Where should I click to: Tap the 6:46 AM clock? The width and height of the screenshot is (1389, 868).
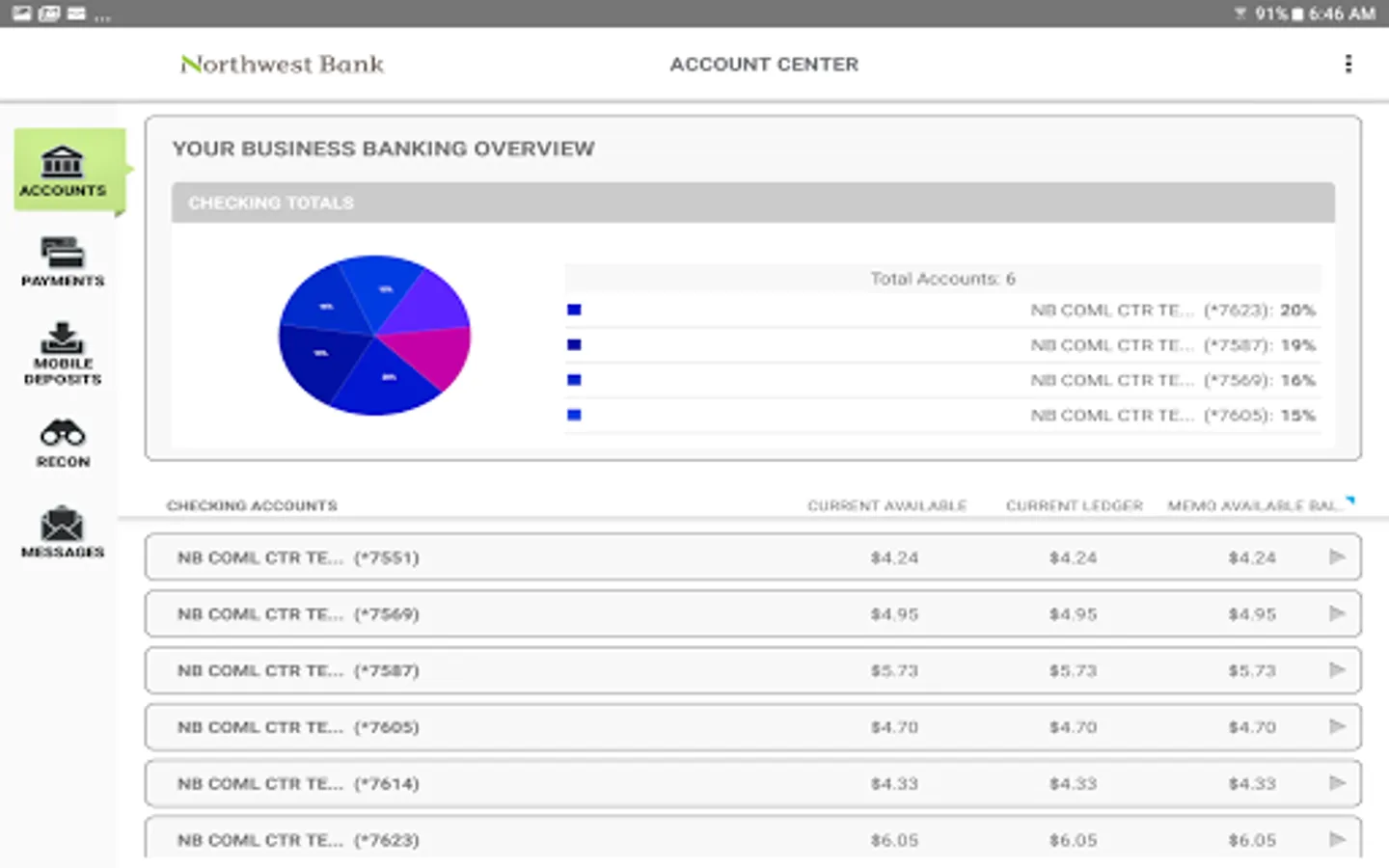(1342, 14)
